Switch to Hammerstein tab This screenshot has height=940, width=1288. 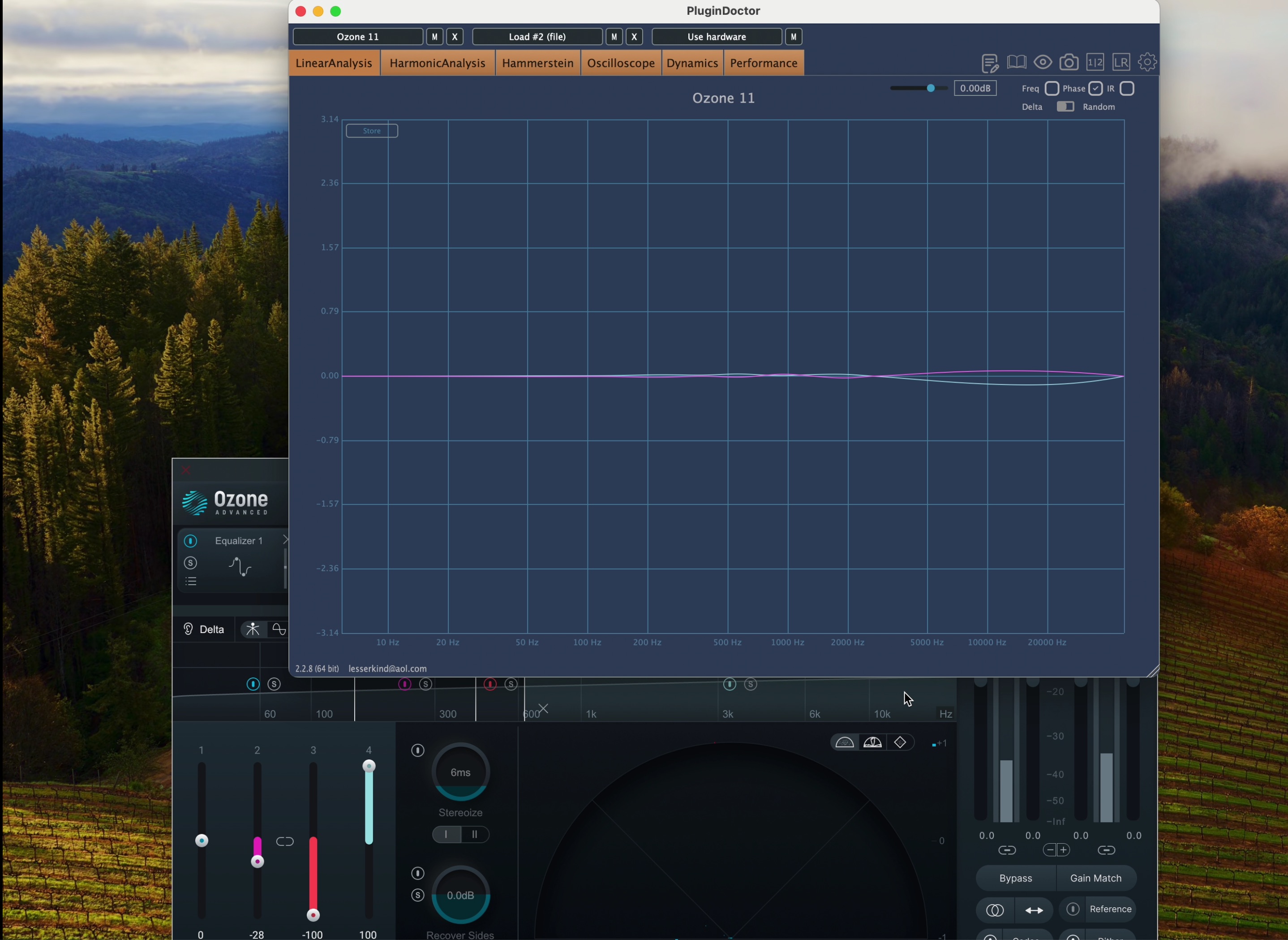(x=537, y=63)
